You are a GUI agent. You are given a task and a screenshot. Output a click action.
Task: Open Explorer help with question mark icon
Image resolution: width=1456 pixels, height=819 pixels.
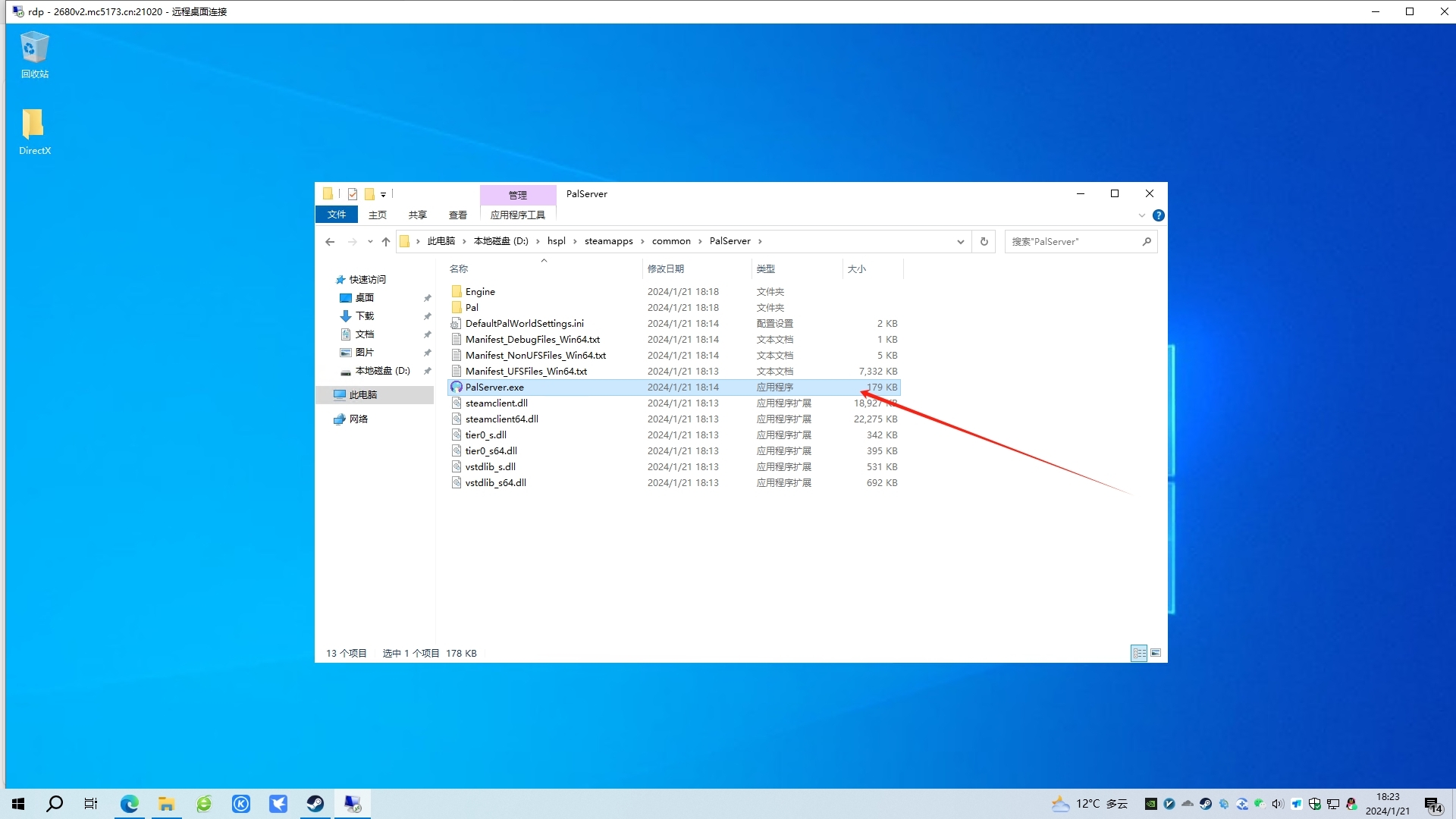1158,215
